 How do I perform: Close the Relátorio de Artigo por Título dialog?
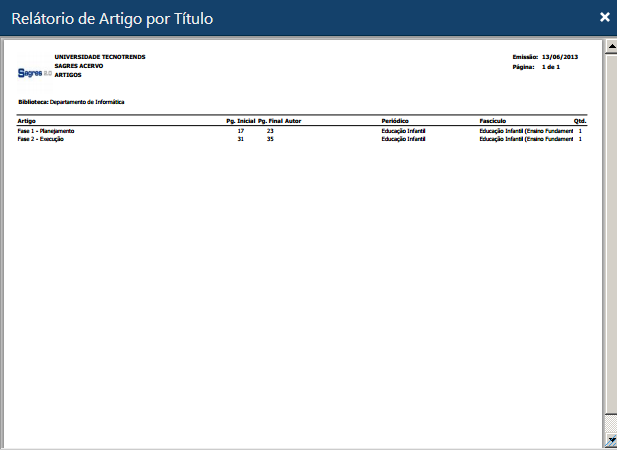604,17
